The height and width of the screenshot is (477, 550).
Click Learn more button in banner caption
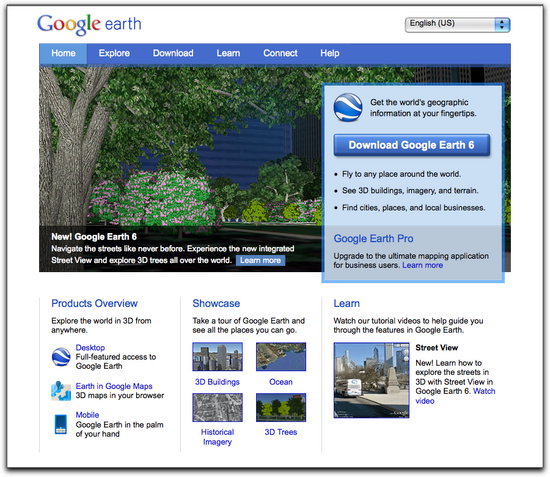point(260,260)
